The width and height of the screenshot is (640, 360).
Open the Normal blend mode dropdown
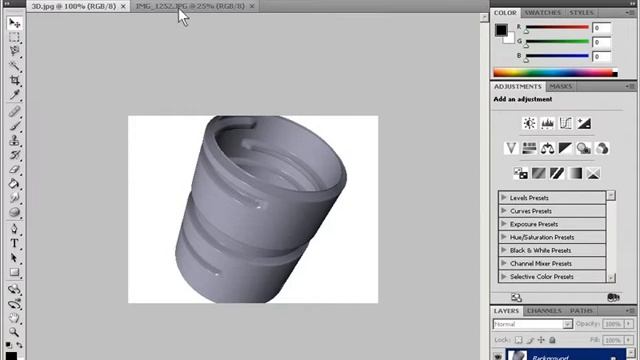(x=533, y=324)
